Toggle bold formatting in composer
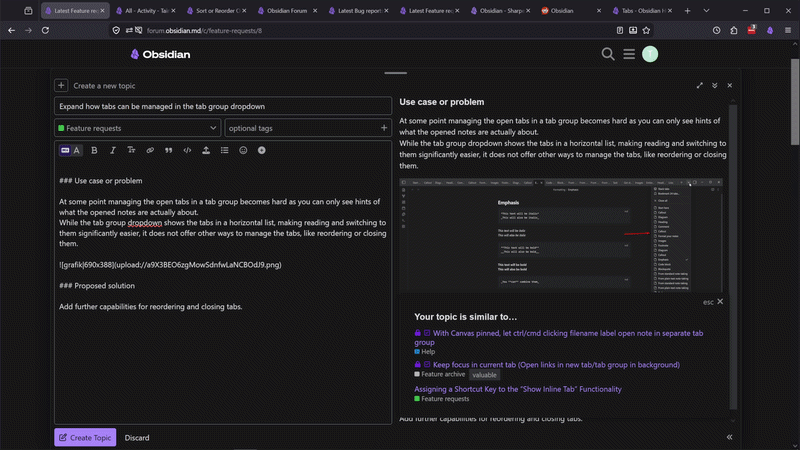Image resolution: width=800 pixels, height=450 pixels. [94, 151]
